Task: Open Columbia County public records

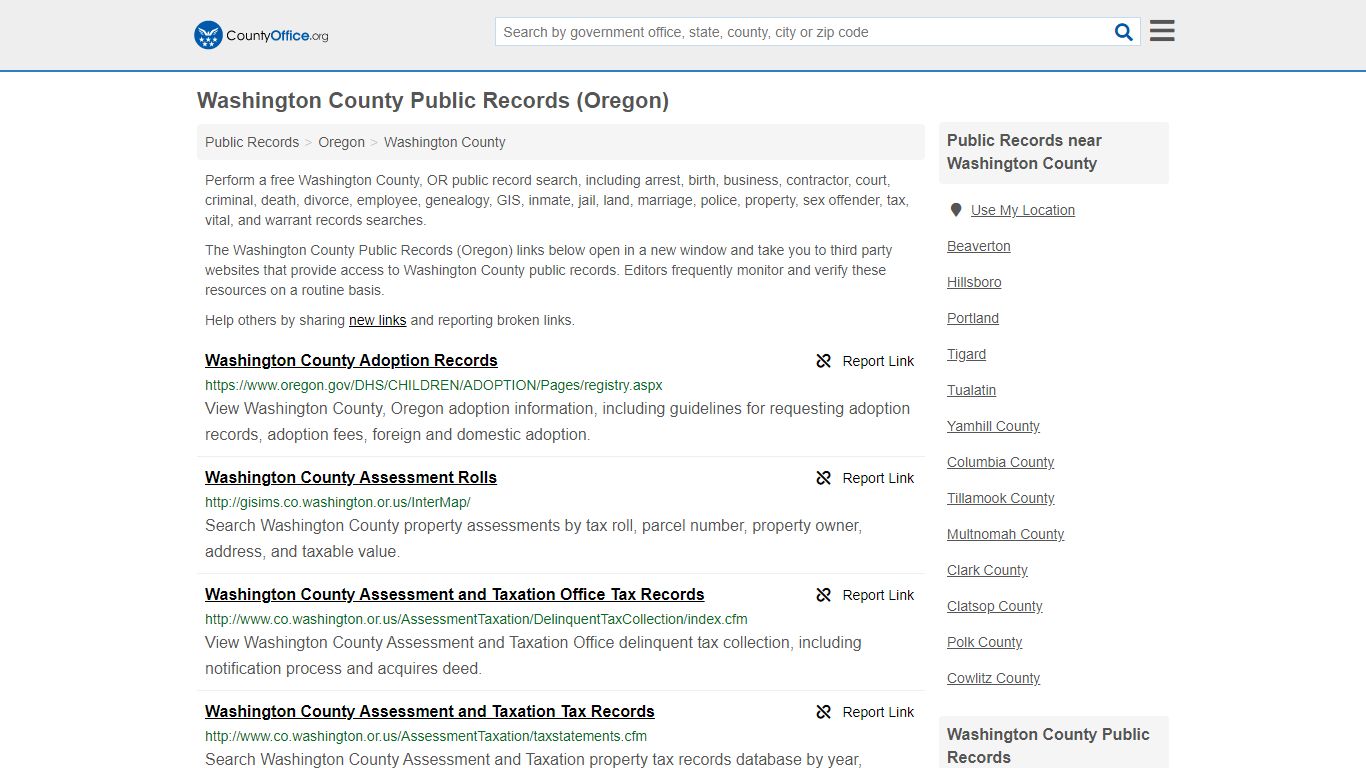Action: pyautogui.click(x=1001, y=462)
